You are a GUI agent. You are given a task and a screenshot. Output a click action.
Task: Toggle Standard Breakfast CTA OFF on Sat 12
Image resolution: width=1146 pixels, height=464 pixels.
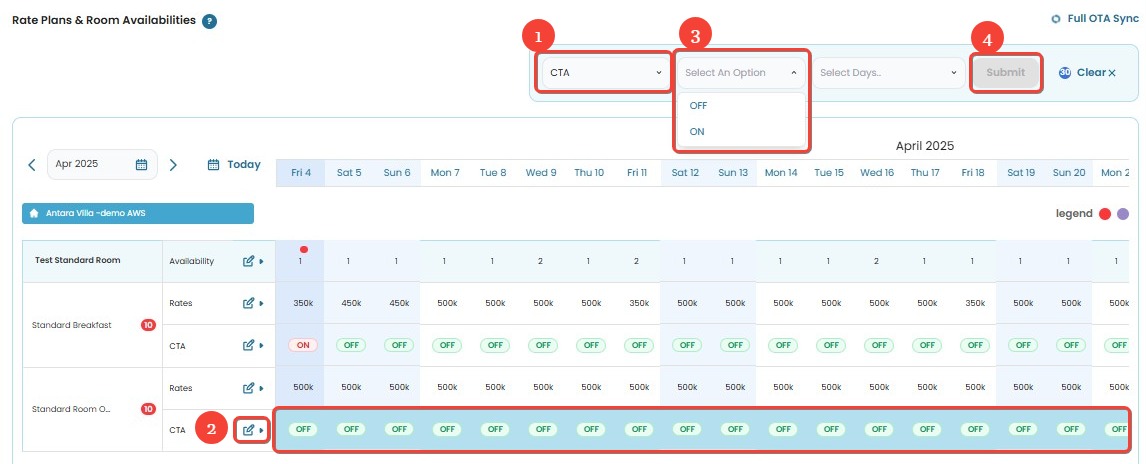tap(687, 345)
